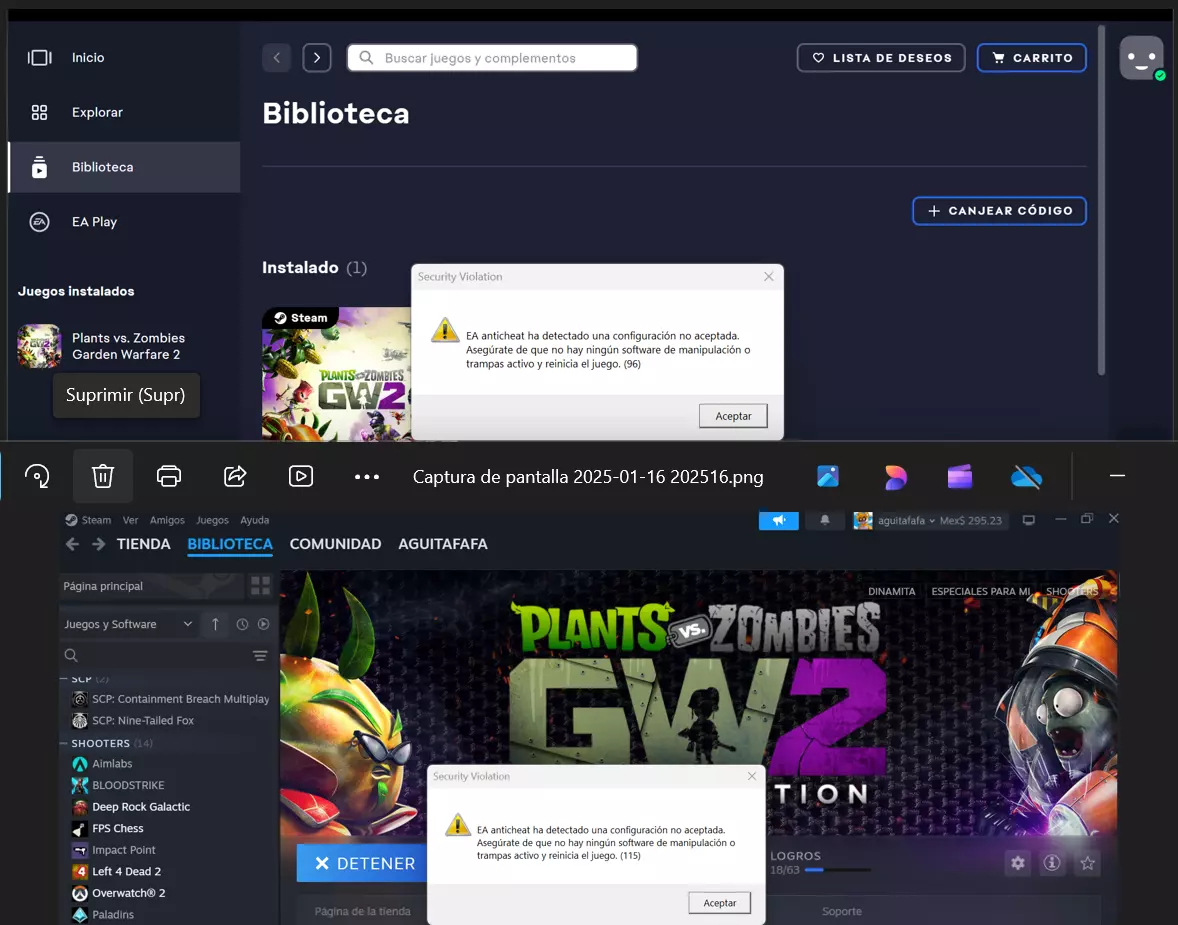Close the upper Security Violation dialog

[x=769, y=277]
